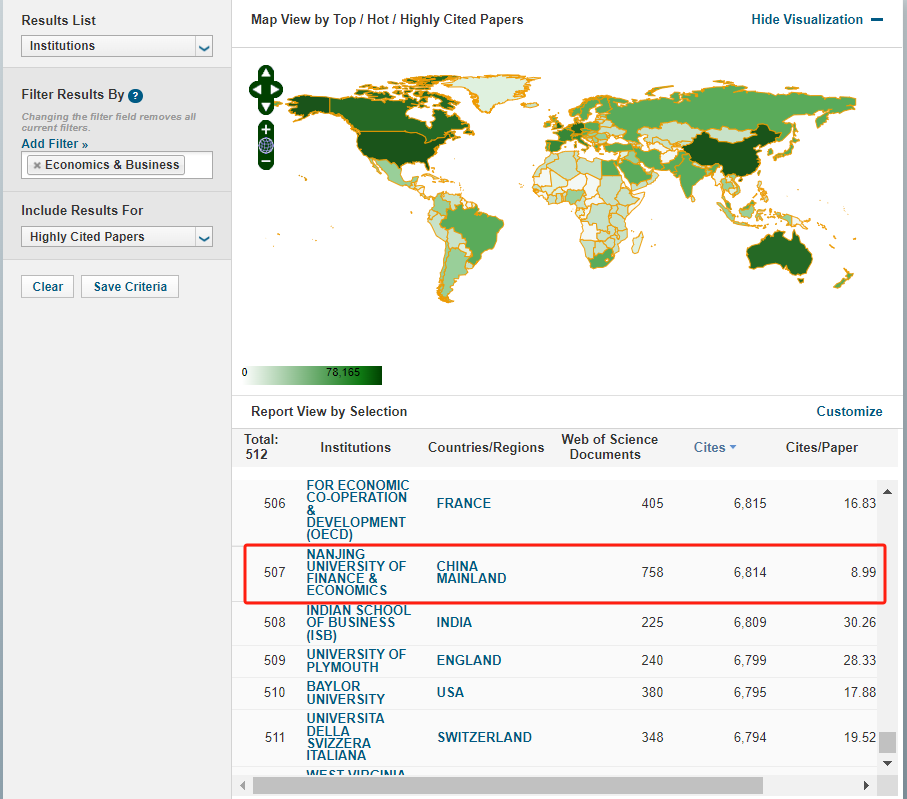Screen dimensions: 907x799
Task: Click the Save Criteria button
Action: 130,287
